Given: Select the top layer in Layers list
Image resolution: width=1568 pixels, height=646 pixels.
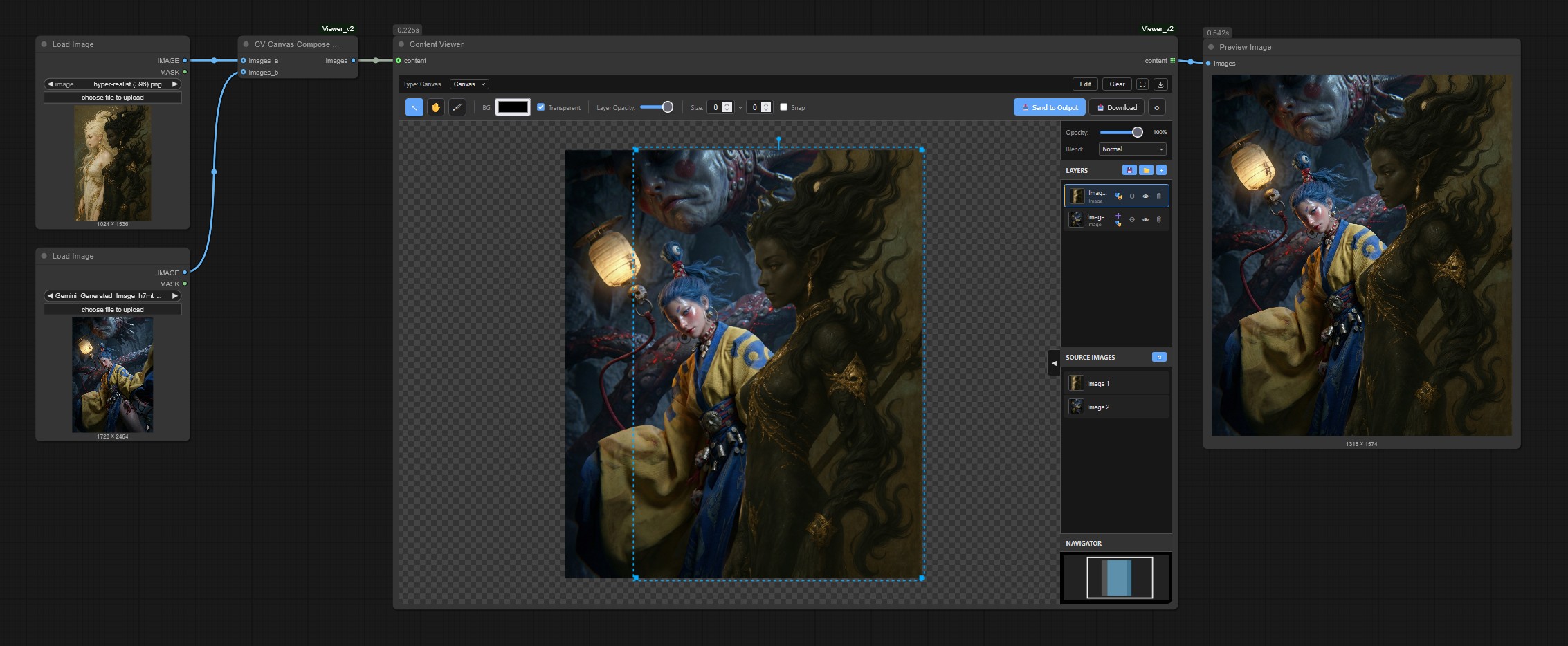Looking at the screenshot, I should [1116, 196].
